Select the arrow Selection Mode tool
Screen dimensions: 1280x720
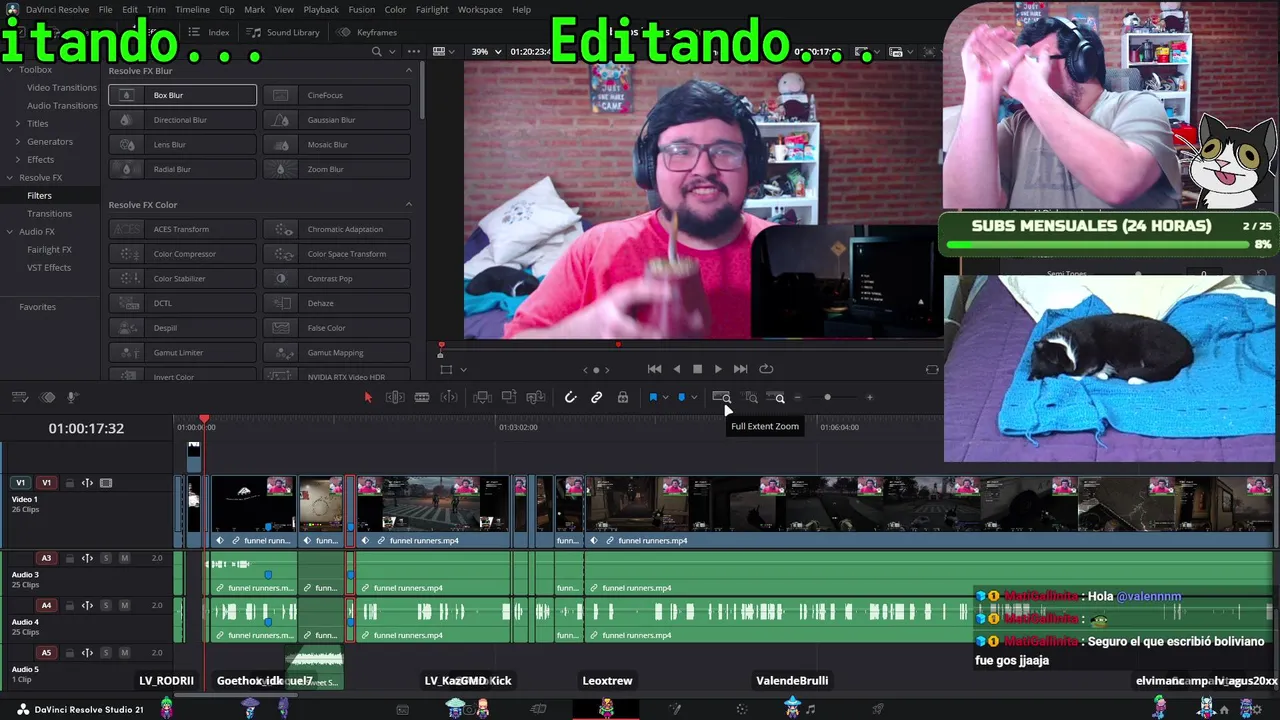click(x=368, y=397)
